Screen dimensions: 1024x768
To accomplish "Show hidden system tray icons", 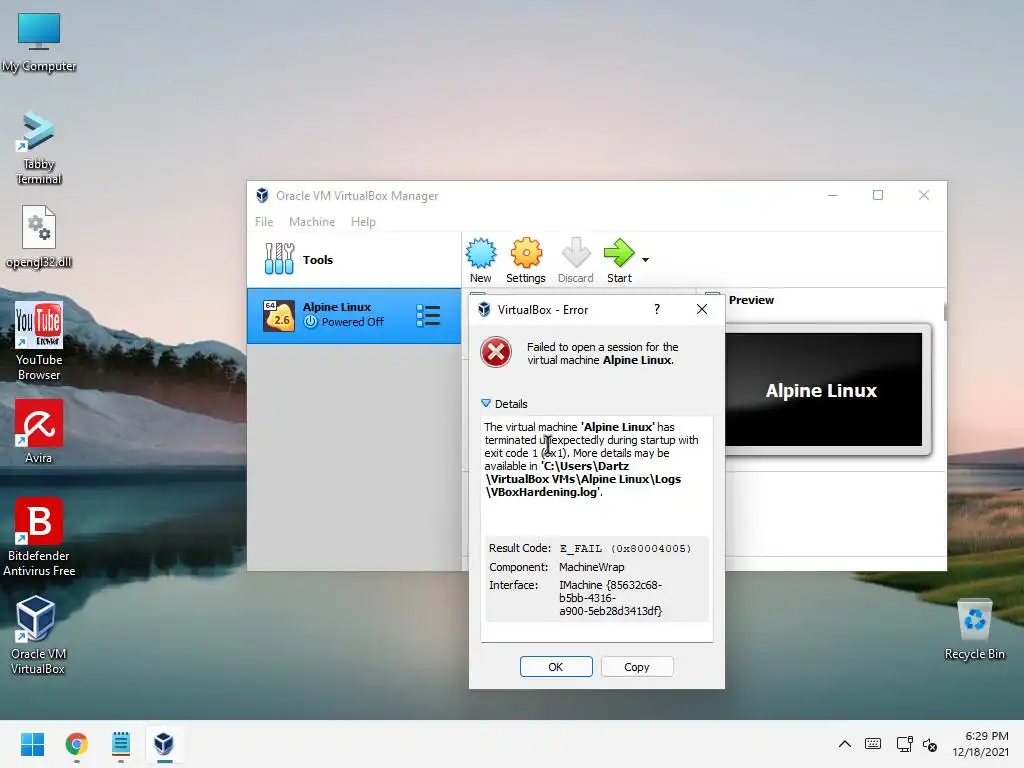I will (844, 744).
